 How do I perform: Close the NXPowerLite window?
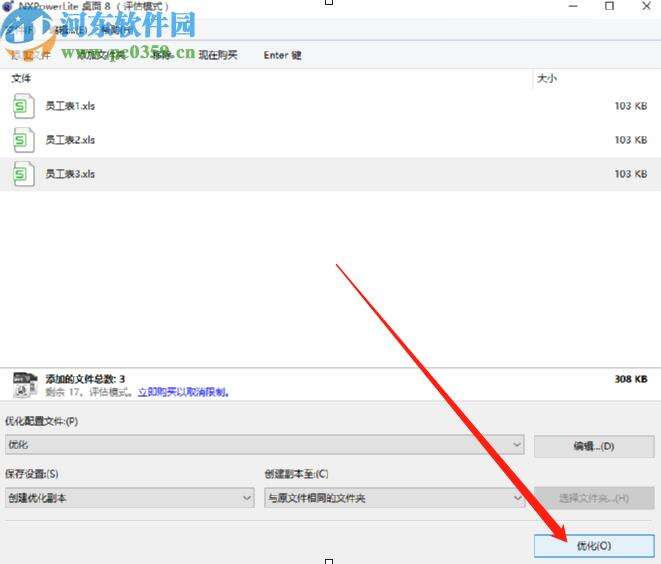646,6
